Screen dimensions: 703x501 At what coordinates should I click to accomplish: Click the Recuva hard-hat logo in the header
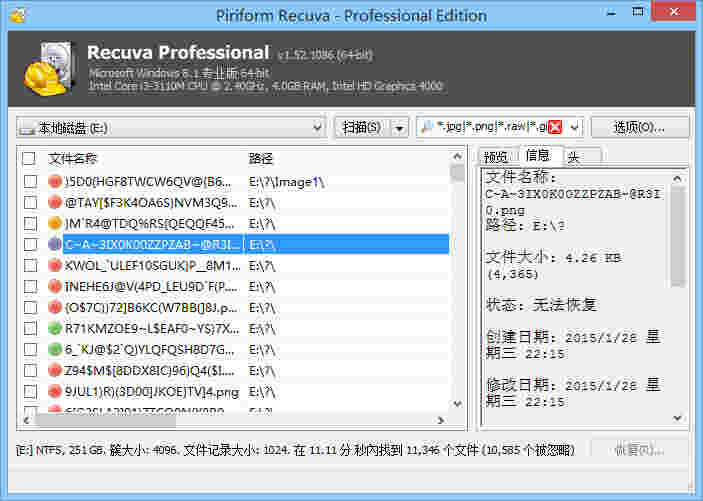(49, 69)
